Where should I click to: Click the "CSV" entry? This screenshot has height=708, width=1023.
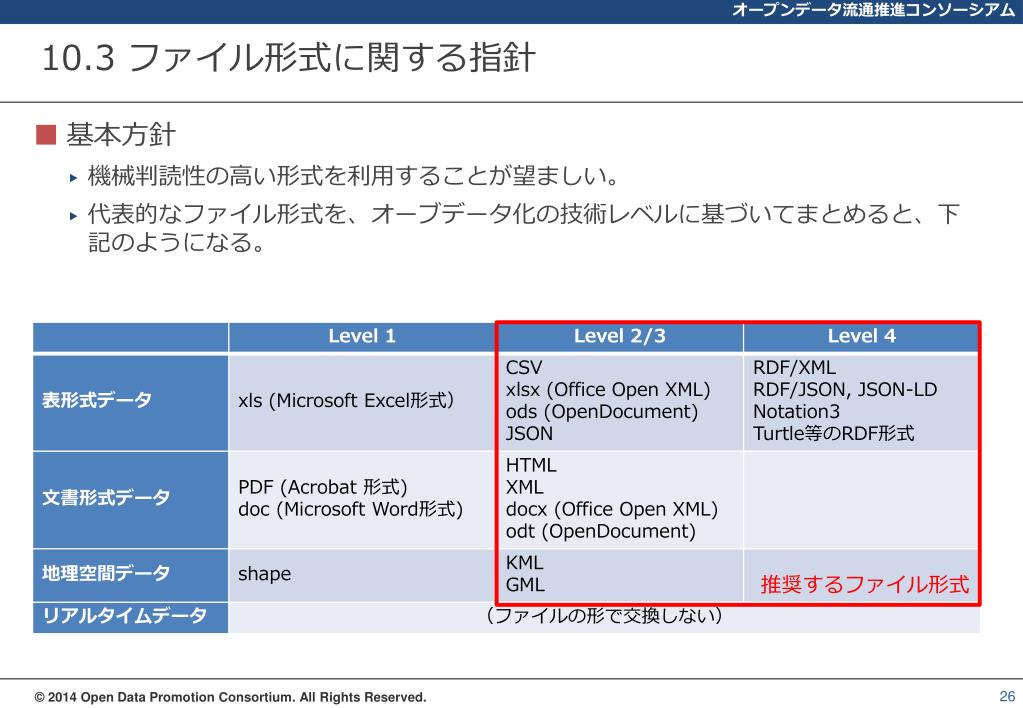pos(523,367)
